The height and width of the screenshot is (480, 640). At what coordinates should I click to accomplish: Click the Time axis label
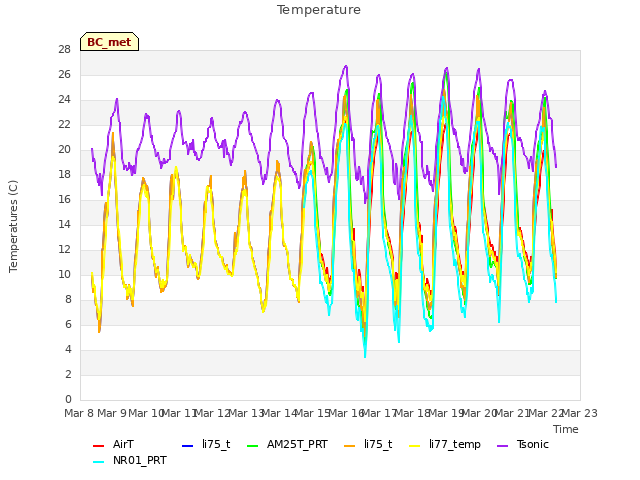[x=566, y=429]
